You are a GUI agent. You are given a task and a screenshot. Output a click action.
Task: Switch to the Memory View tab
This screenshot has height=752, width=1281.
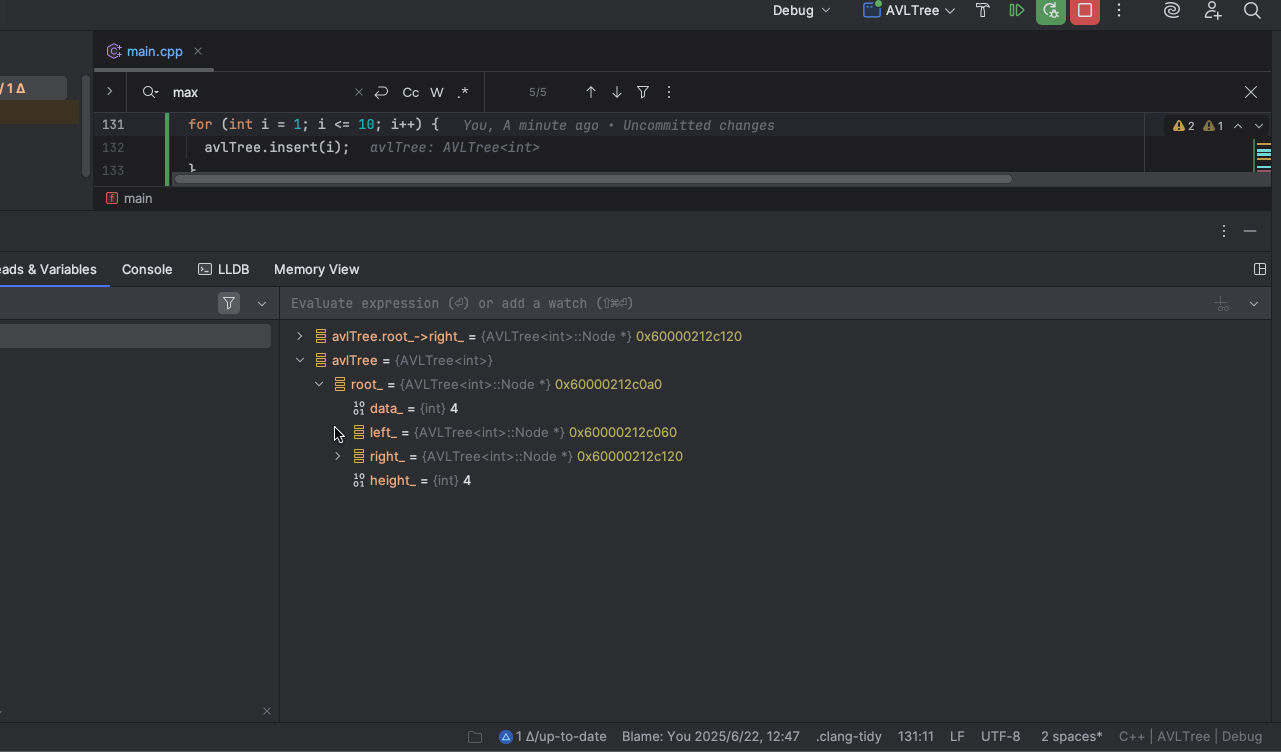pos(316,270)
